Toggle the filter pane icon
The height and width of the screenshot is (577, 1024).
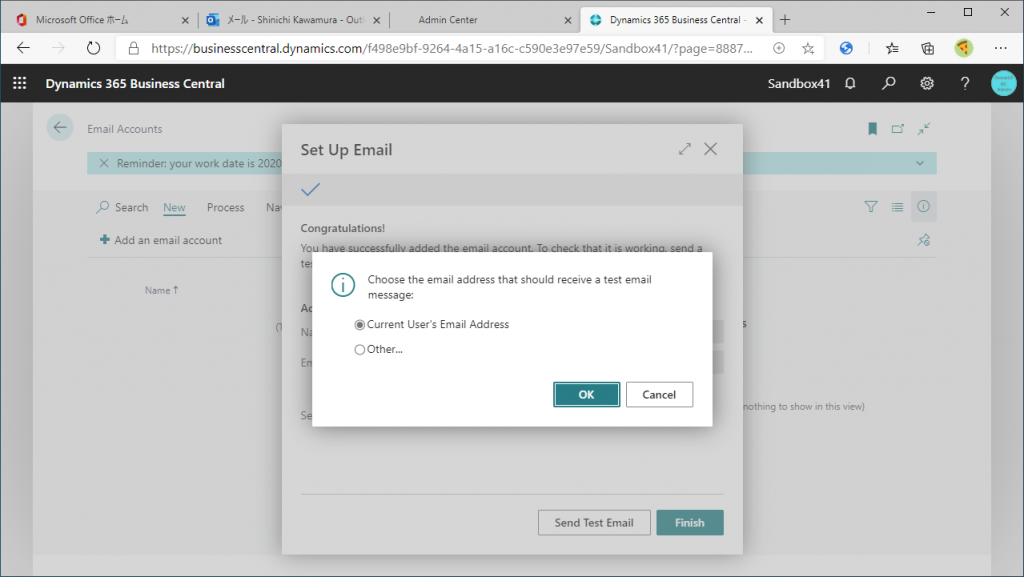(871, 207)
